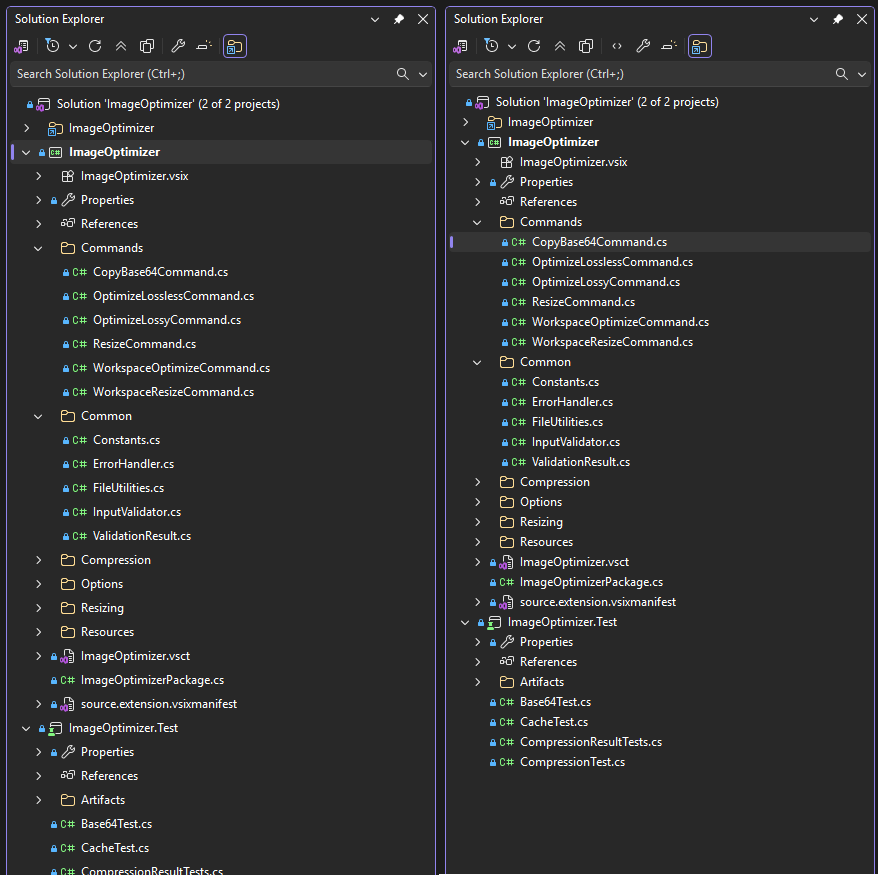
Task: Collapse the Commands folder in right panel
Action: (x=477, y=221)
